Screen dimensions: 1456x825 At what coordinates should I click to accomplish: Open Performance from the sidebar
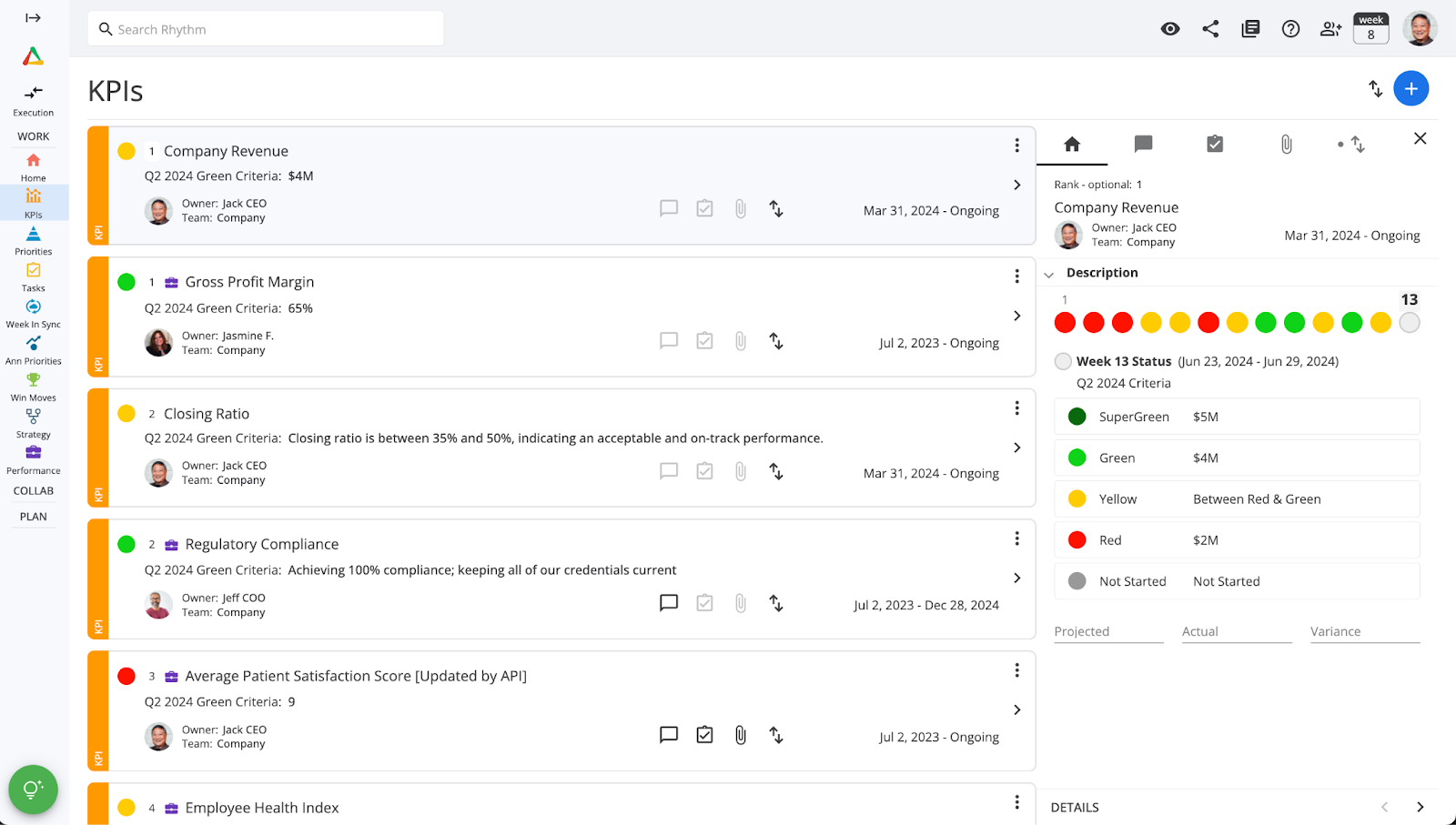[34, 460]
